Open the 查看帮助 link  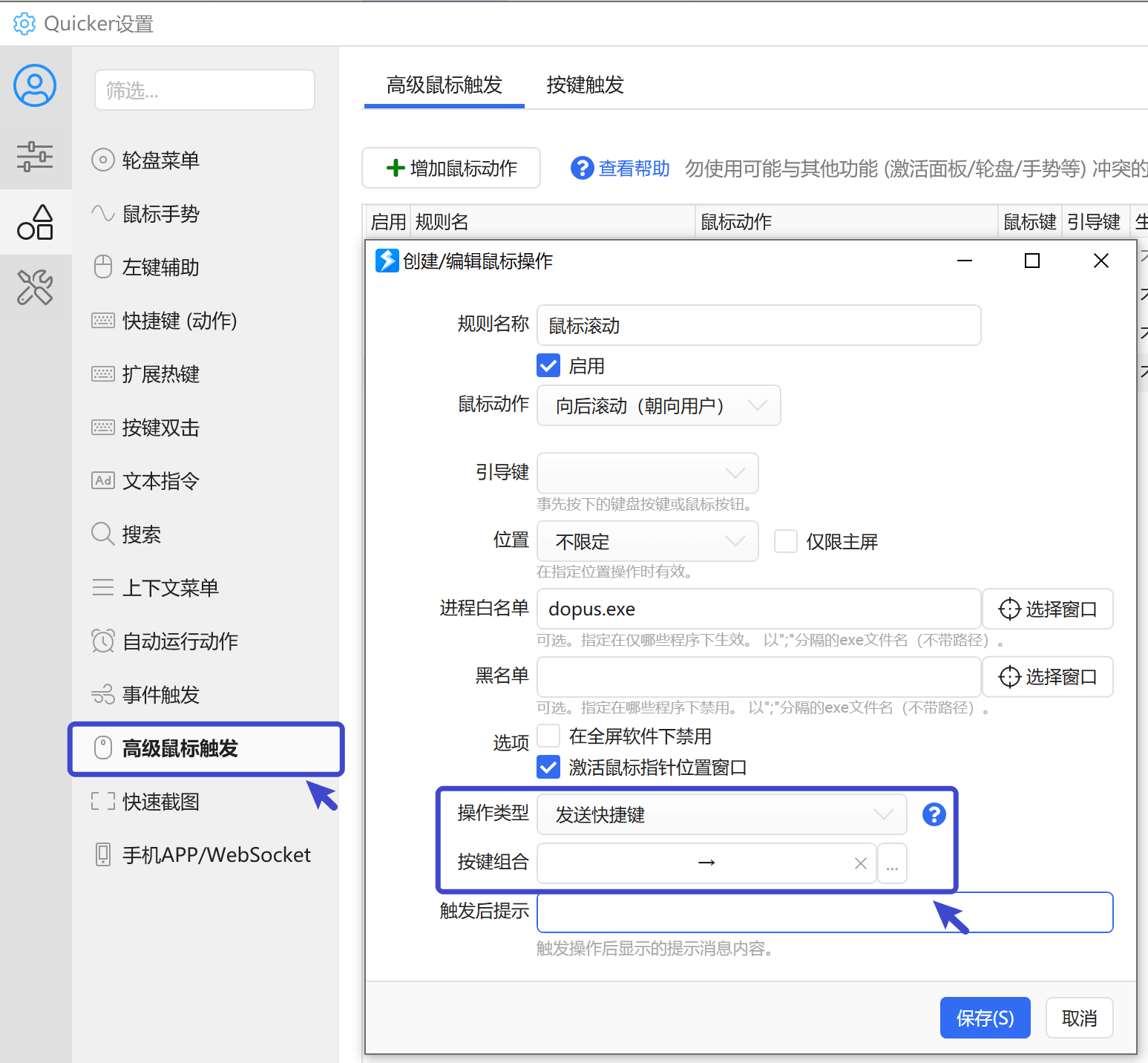tap(633, 169)
